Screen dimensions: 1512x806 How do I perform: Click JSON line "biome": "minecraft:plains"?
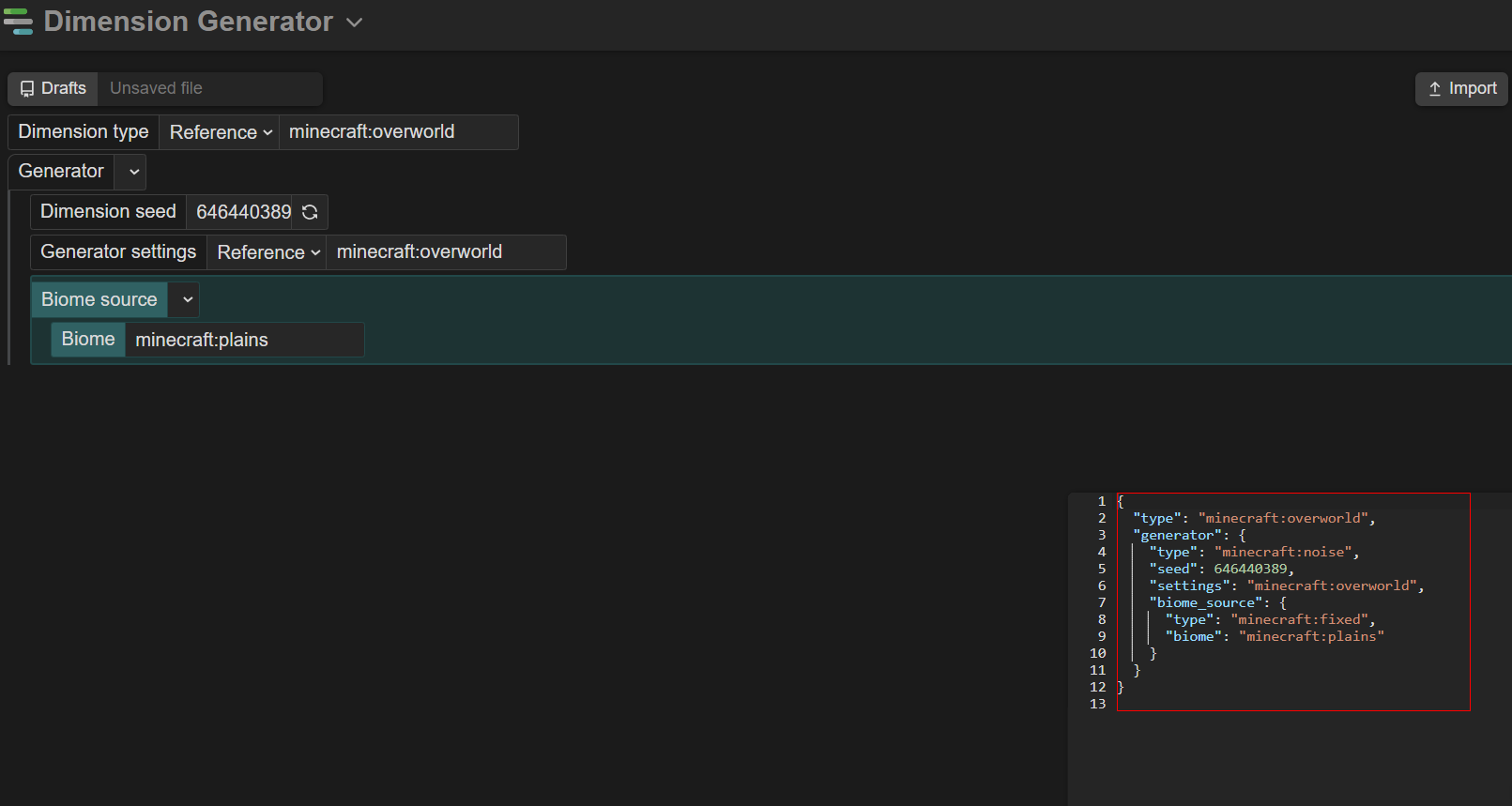[1275, 637]
